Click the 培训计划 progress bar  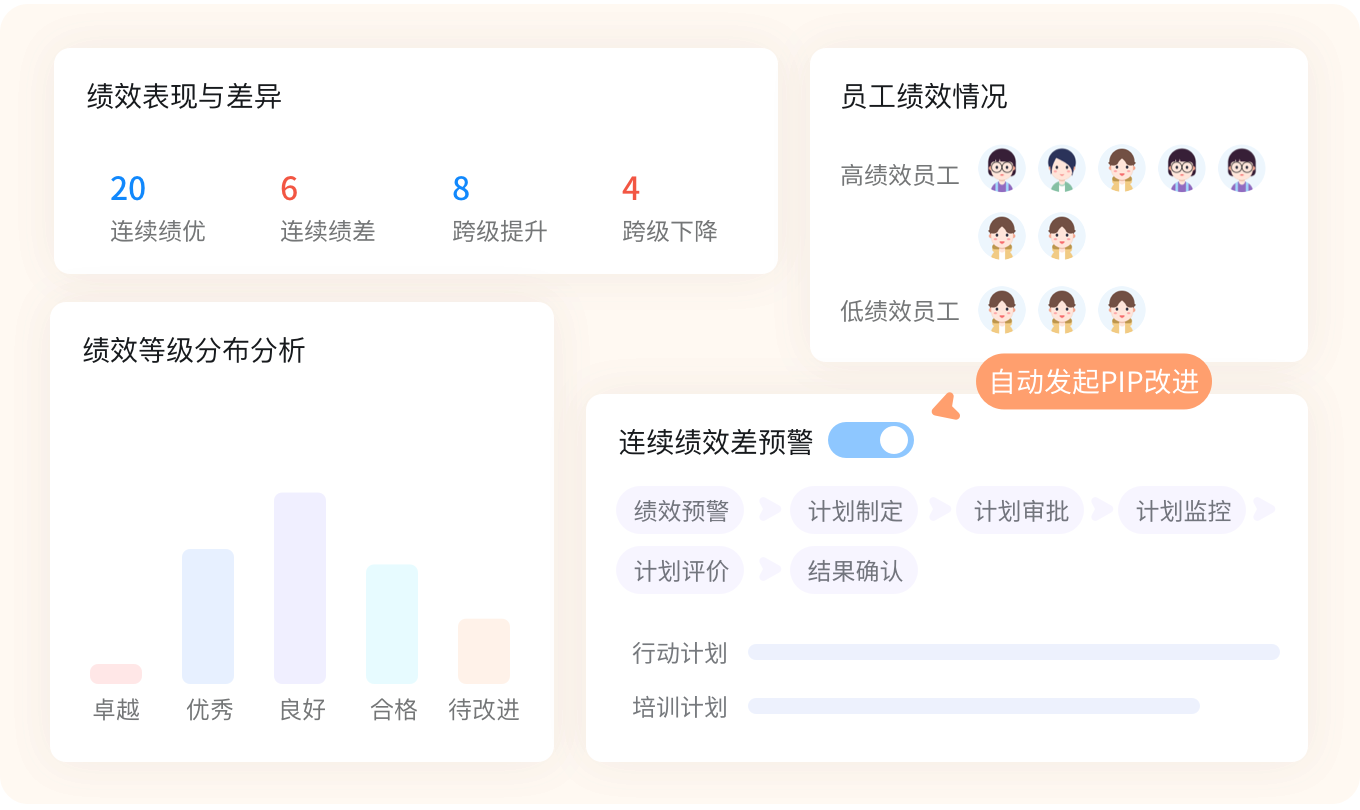973,706
